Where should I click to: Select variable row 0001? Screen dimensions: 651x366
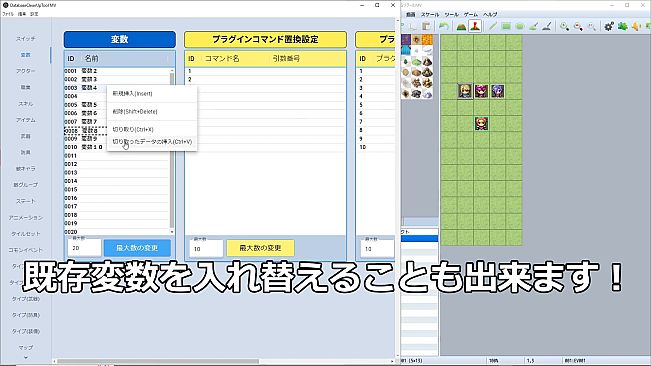tap(117, 71)
